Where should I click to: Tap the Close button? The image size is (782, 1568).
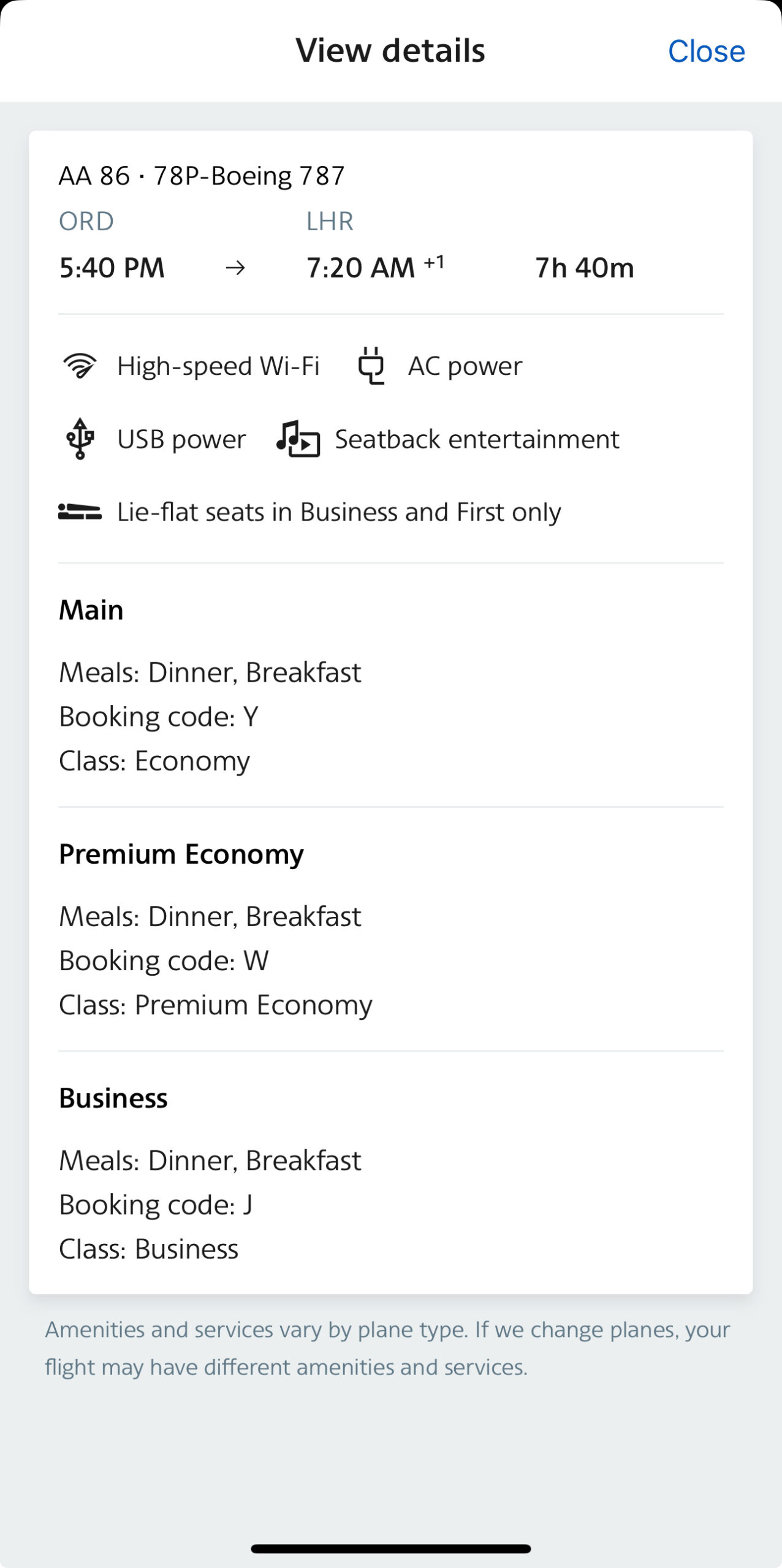click(x=706, y=51)
